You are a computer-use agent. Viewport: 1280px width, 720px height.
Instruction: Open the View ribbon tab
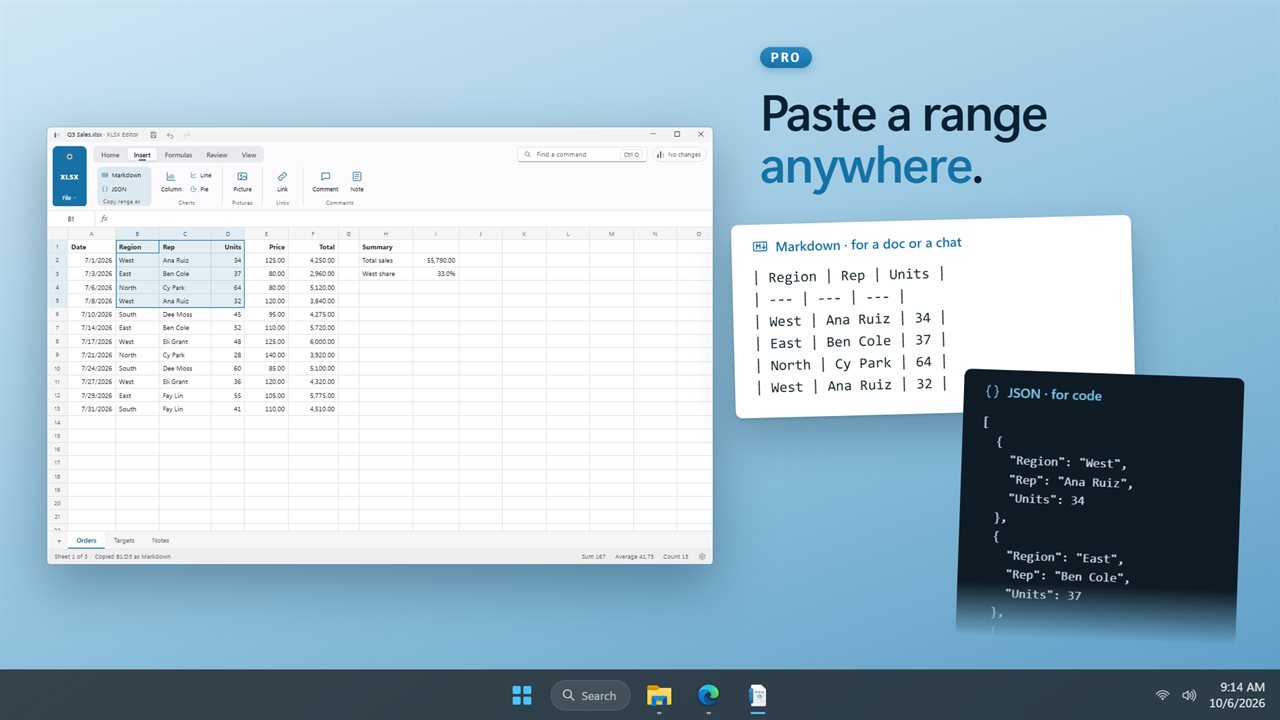tap(249, 155)
